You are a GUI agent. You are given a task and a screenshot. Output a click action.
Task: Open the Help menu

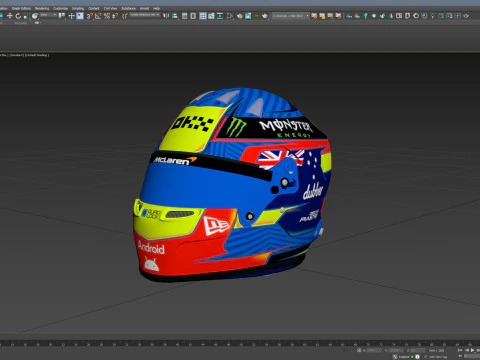pyautogui.click(x=157, y=8)
